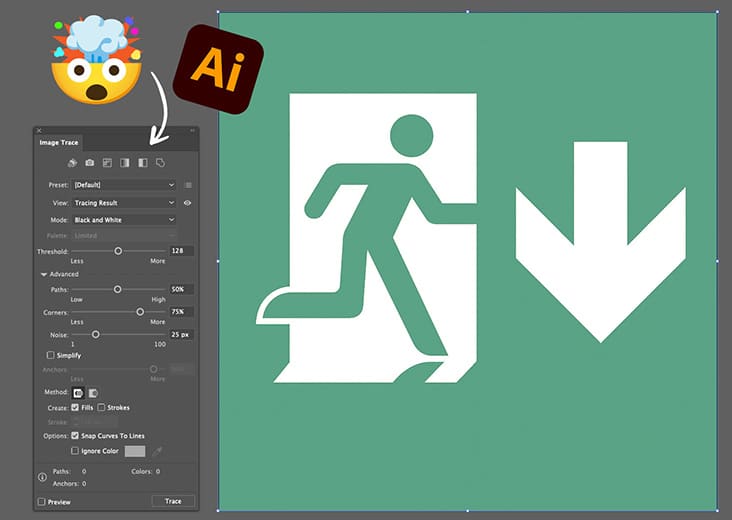
Task: Click the Corners slider handle
Action: click(x=140, y=312)
